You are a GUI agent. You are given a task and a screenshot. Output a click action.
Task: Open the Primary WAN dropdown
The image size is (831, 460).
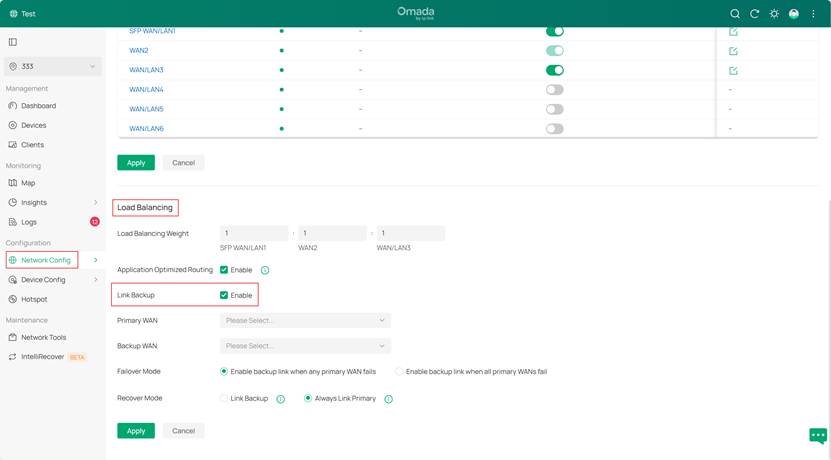click(305, 321)
